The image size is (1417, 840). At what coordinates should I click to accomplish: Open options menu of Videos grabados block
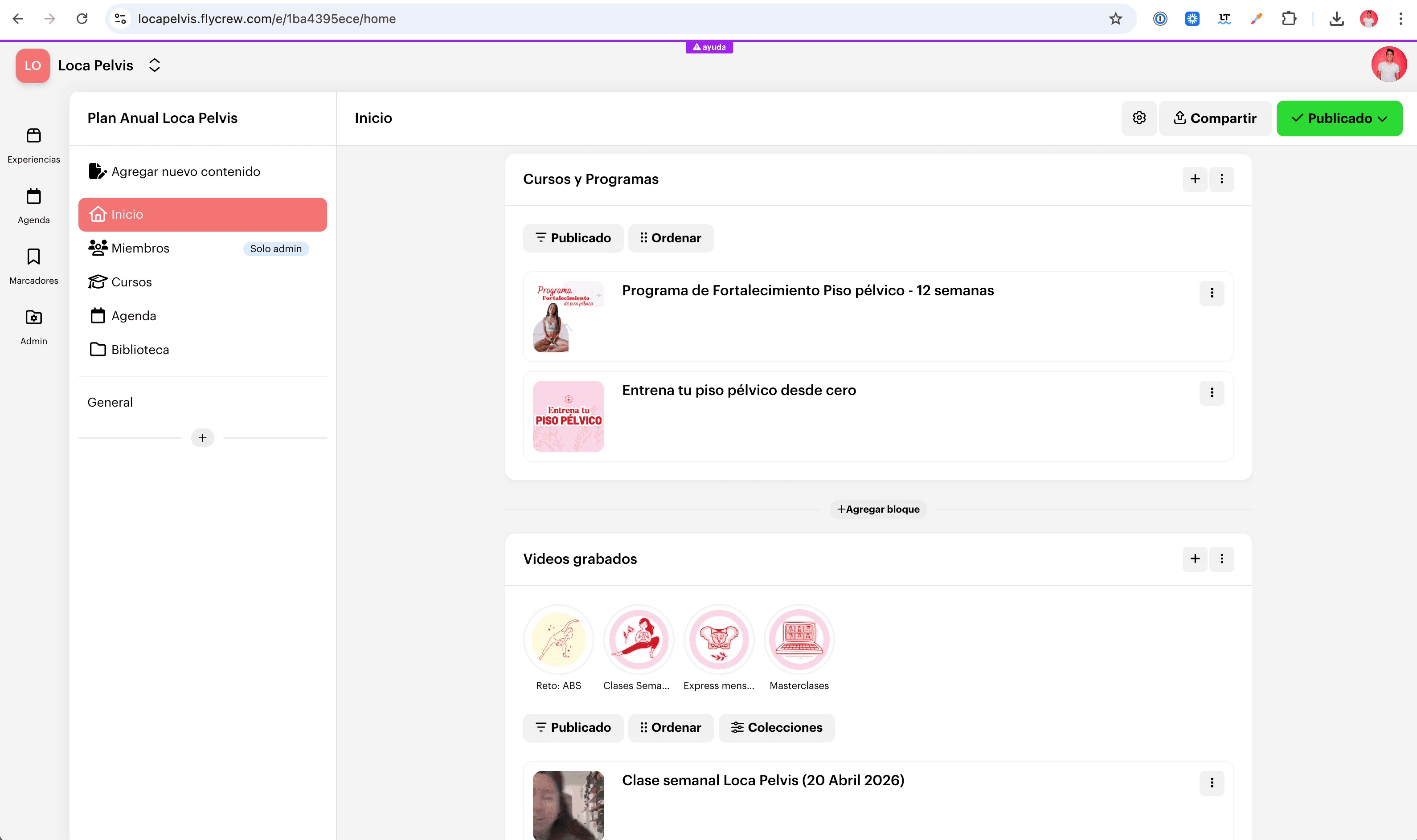tap(1222, 559)
